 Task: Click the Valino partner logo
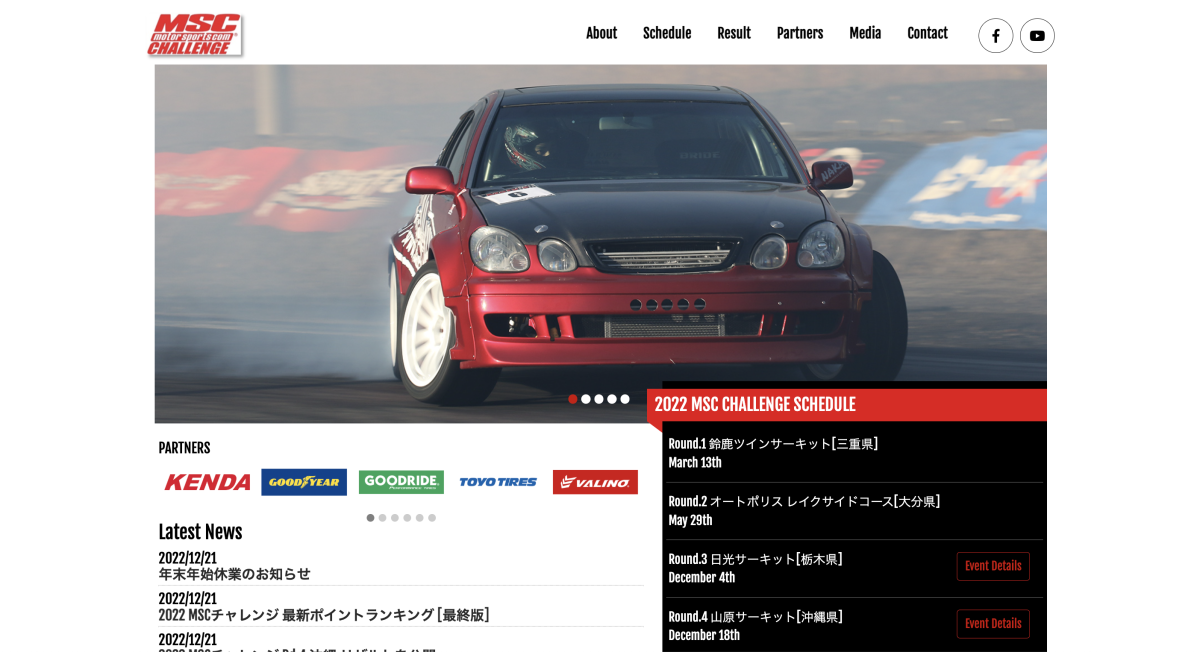[595, 482]
